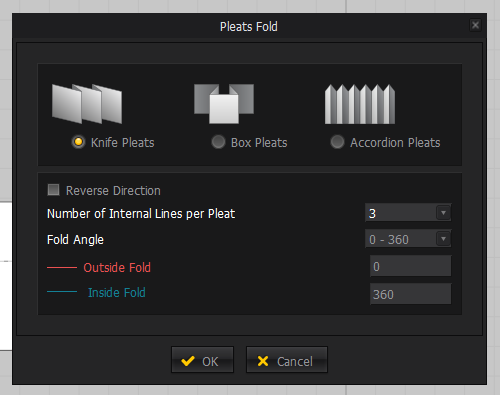Click the Inside Fold angle field
500x395 pixels.
click(411, 294)
